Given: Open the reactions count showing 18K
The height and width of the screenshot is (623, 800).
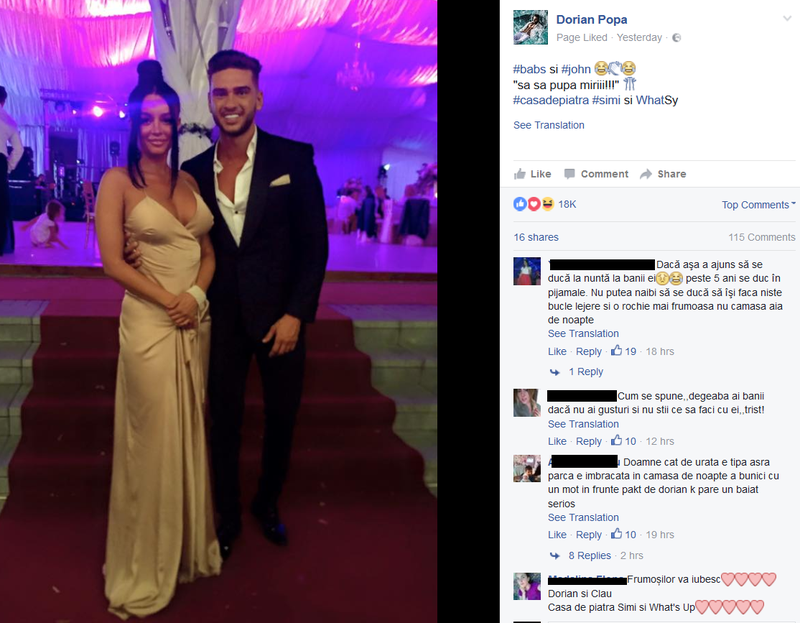Looking at the screenshot, I should [x=567, y=204].
